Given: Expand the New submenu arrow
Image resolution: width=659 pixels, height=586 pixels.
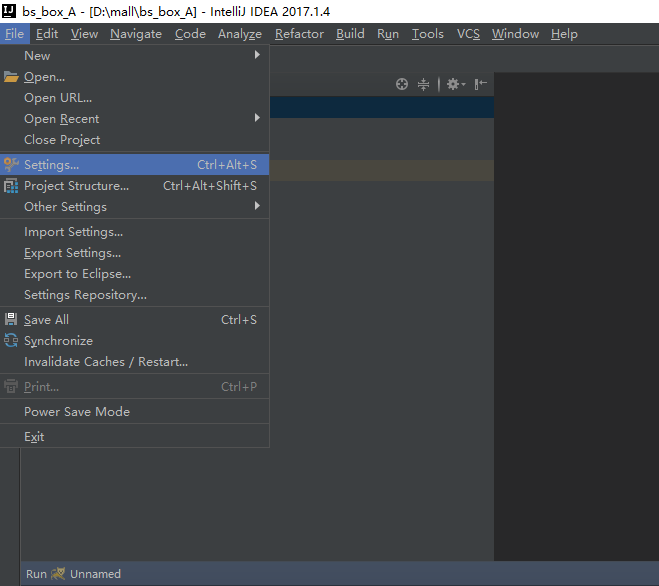Looking at the screenshot, I should (x=257, y=55).
